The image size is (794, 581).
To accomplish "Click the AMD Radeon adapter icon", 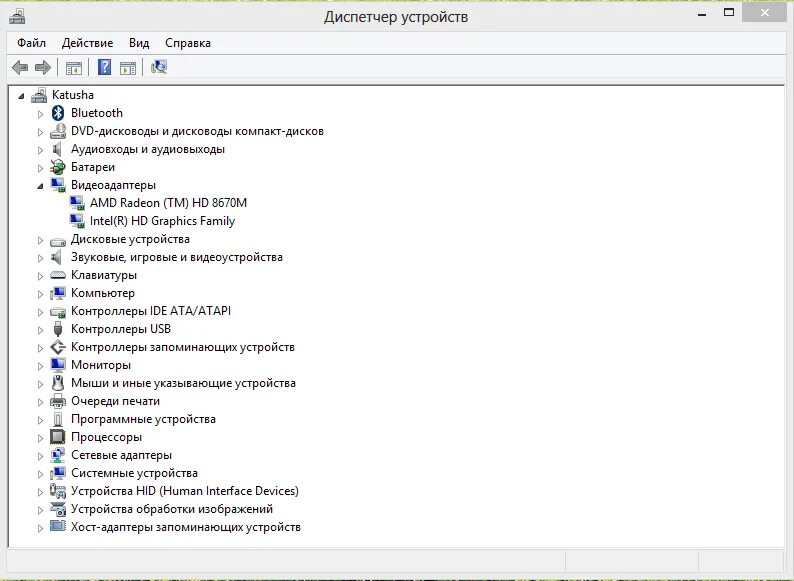I will [x=77, y=203].
